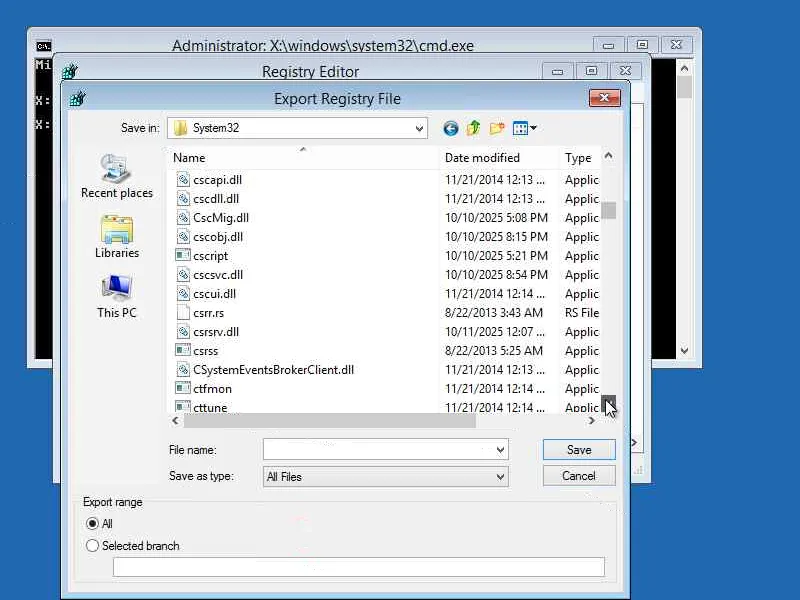This screenshot has width=800, height=600.
Task: Open Recent places shortcut
Action: pyautogui.click(x=117, y=176)
